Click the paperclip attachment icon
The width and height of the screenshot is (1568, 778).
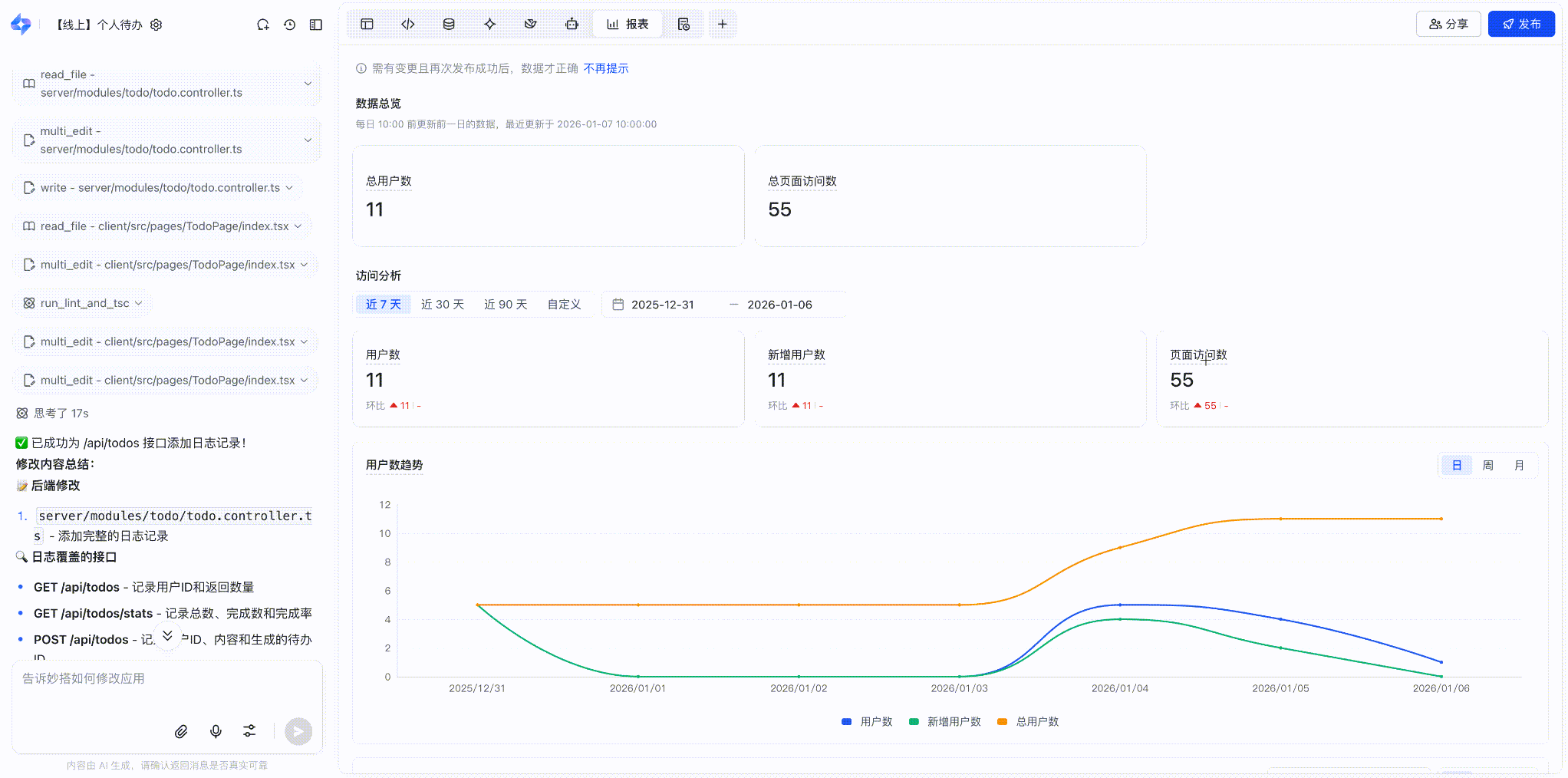[181, 731]
